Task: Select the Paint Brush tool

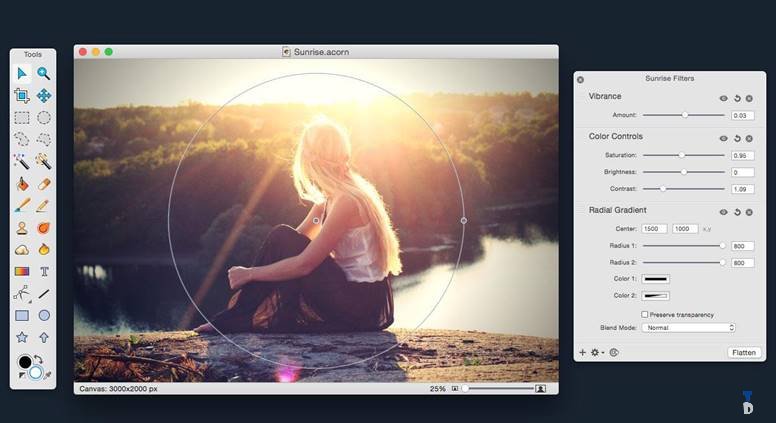Action: coord(22,205)
